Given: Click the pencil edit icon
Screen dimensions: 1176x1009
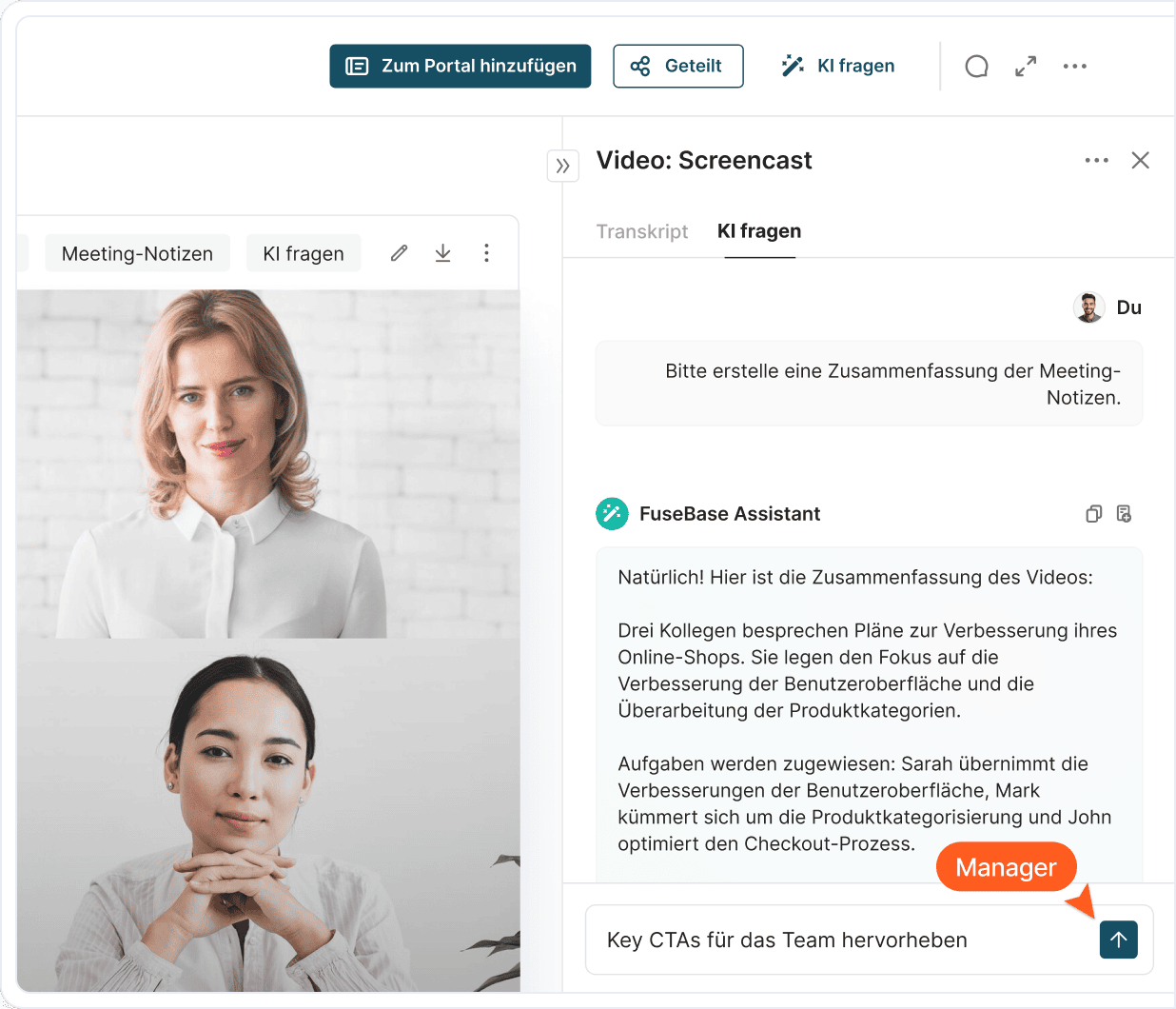Looking at the screenshot, I should point(400,253).
